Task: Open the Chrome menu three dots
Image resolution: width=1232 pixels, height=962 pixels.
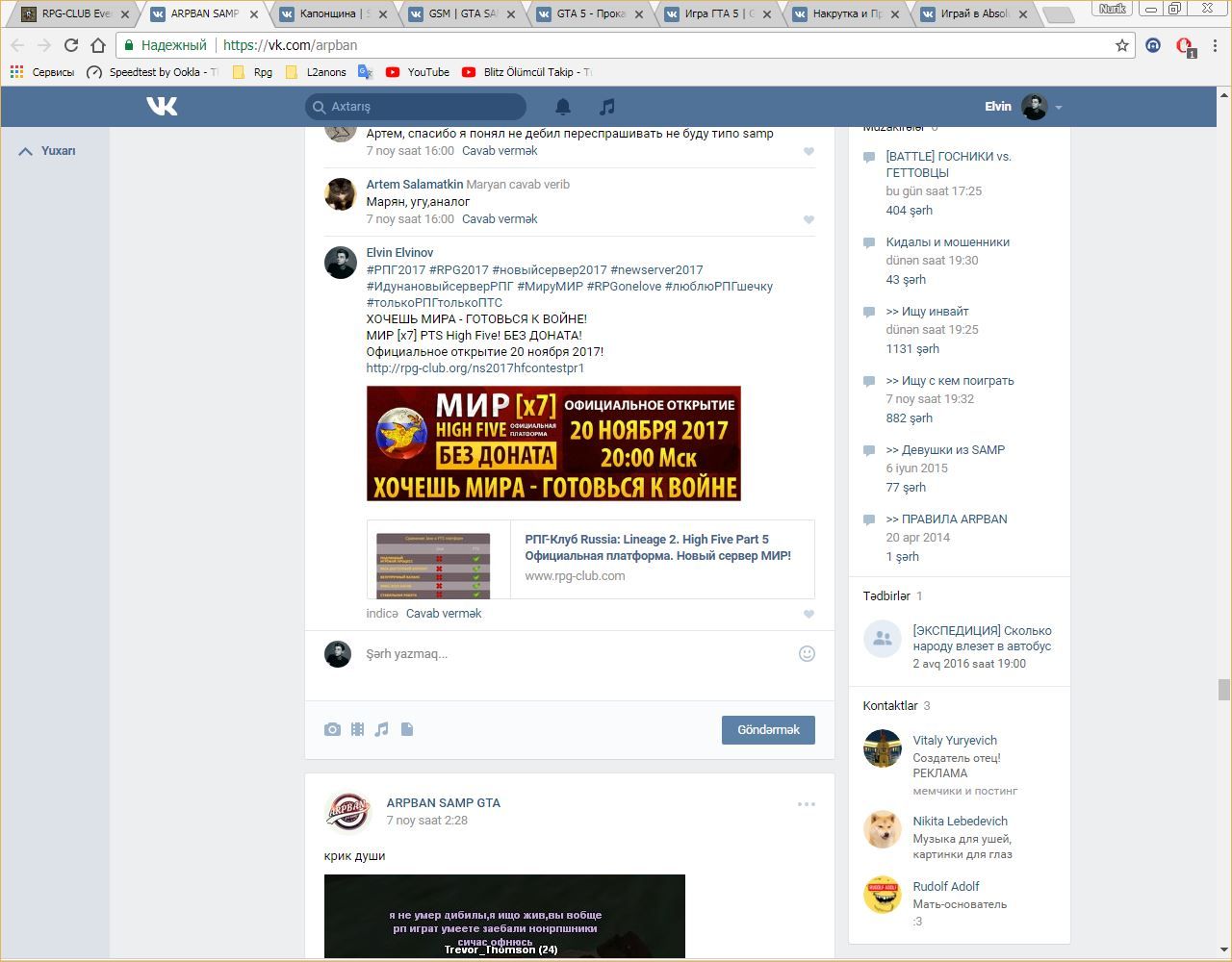Action: click(1217, 45)
